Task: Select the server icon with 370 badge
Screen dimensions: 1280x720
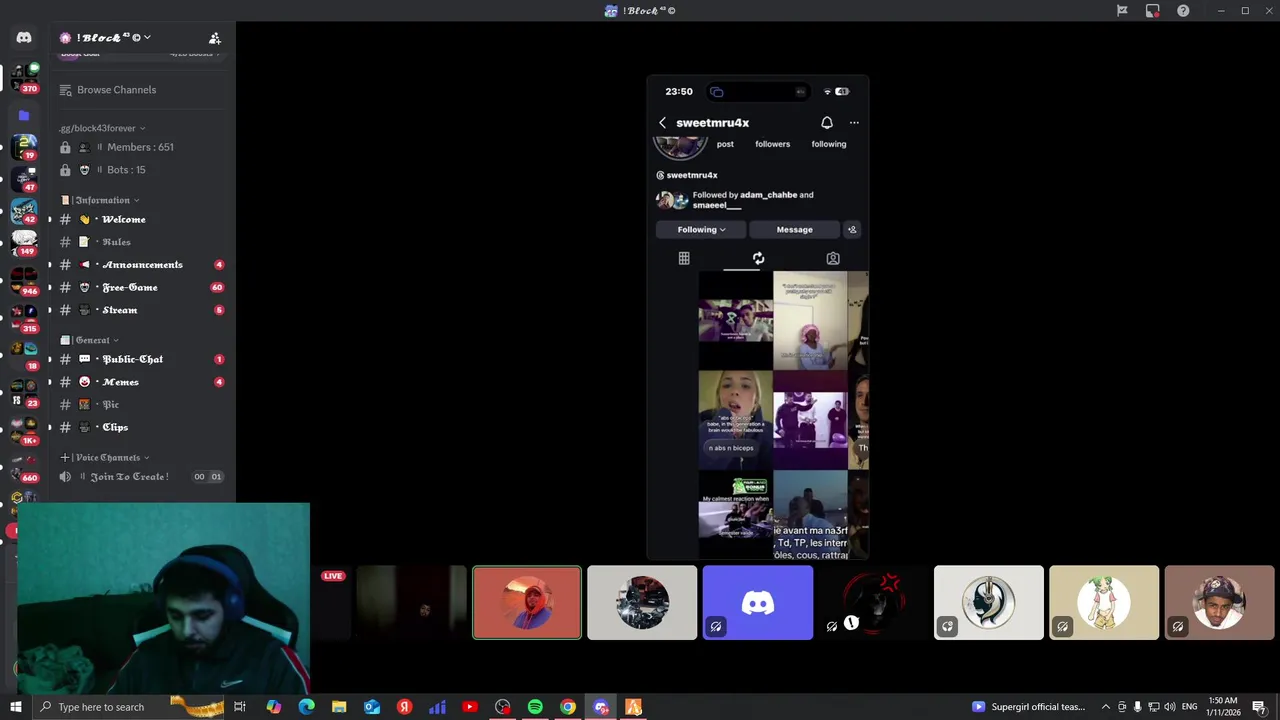Action: 24,77
